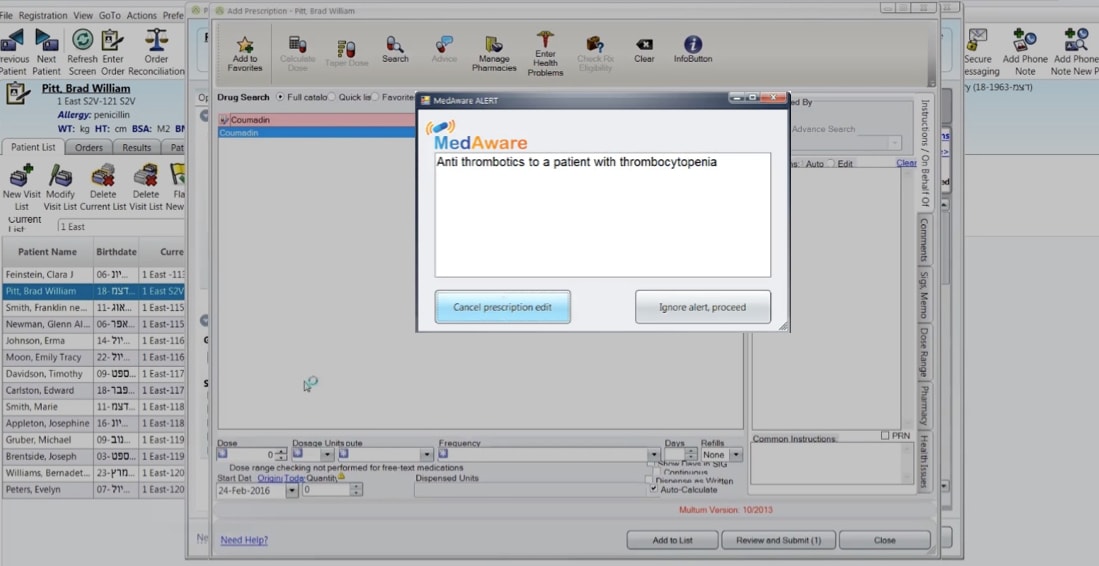
Task: Open prescription Search pill icon
Action: 395,44
